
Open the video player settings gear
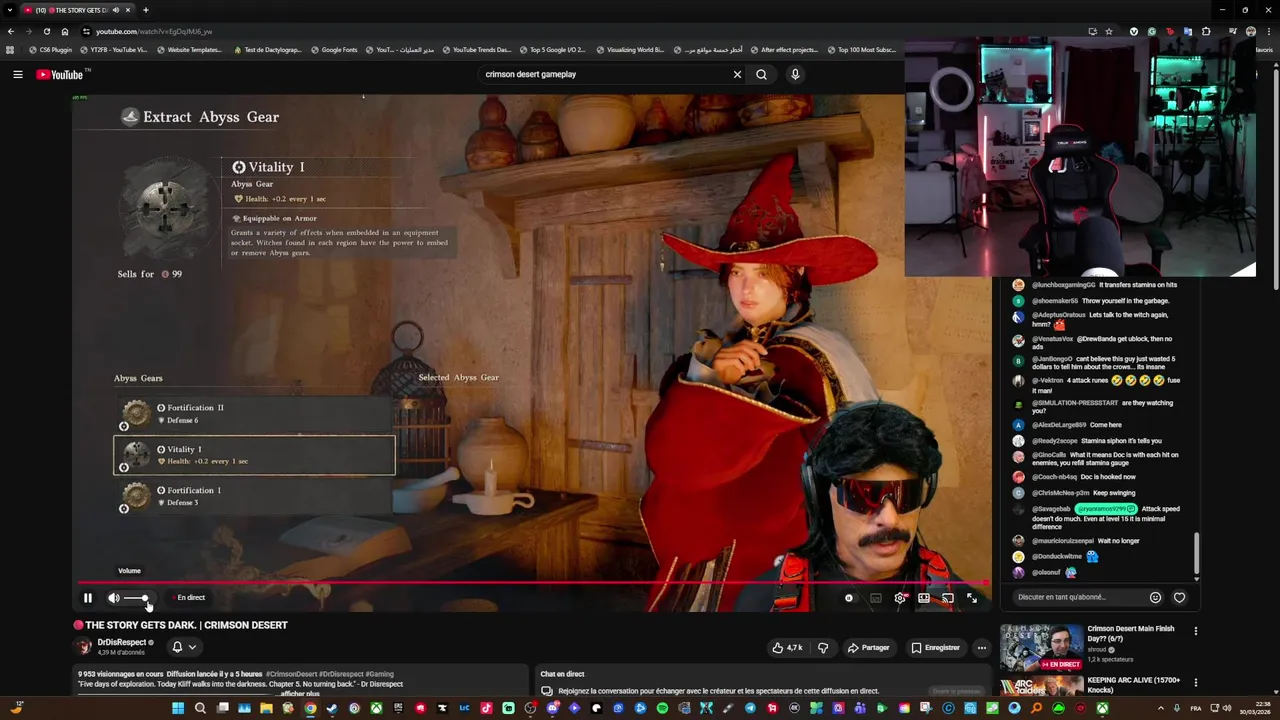[900, 598]
